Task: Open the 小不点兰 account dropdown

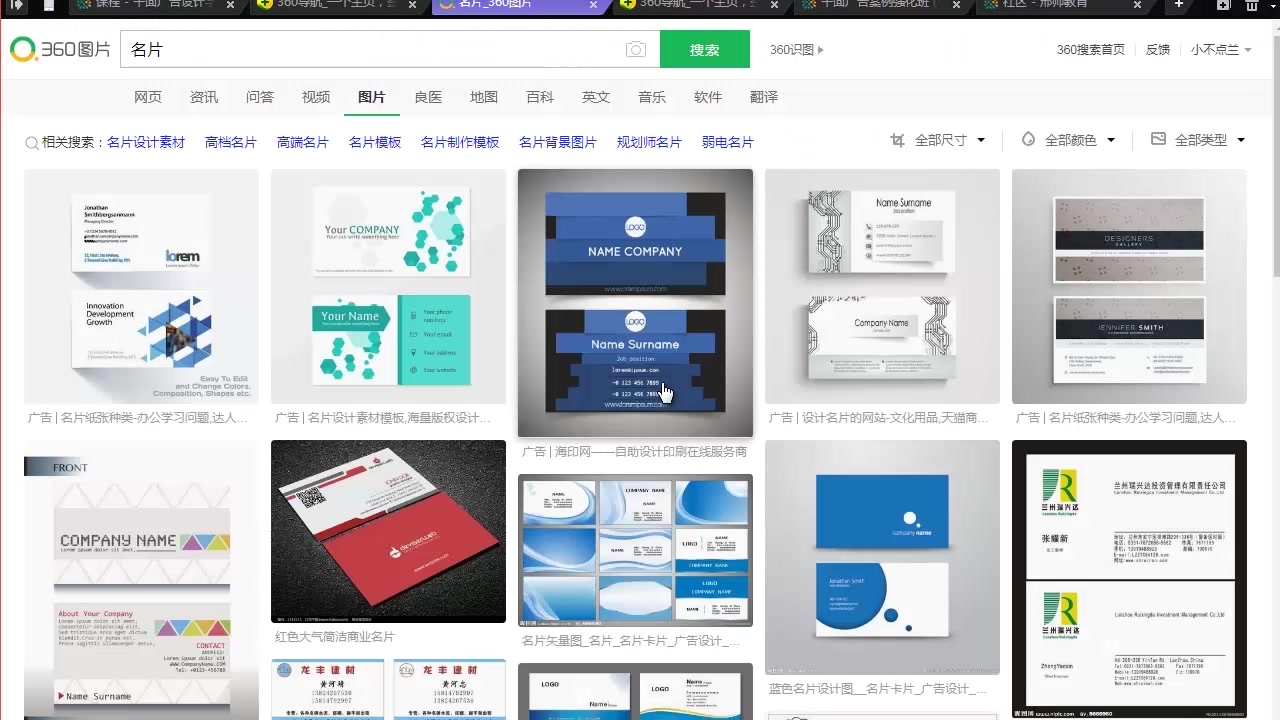Action: click(1220, 48)
